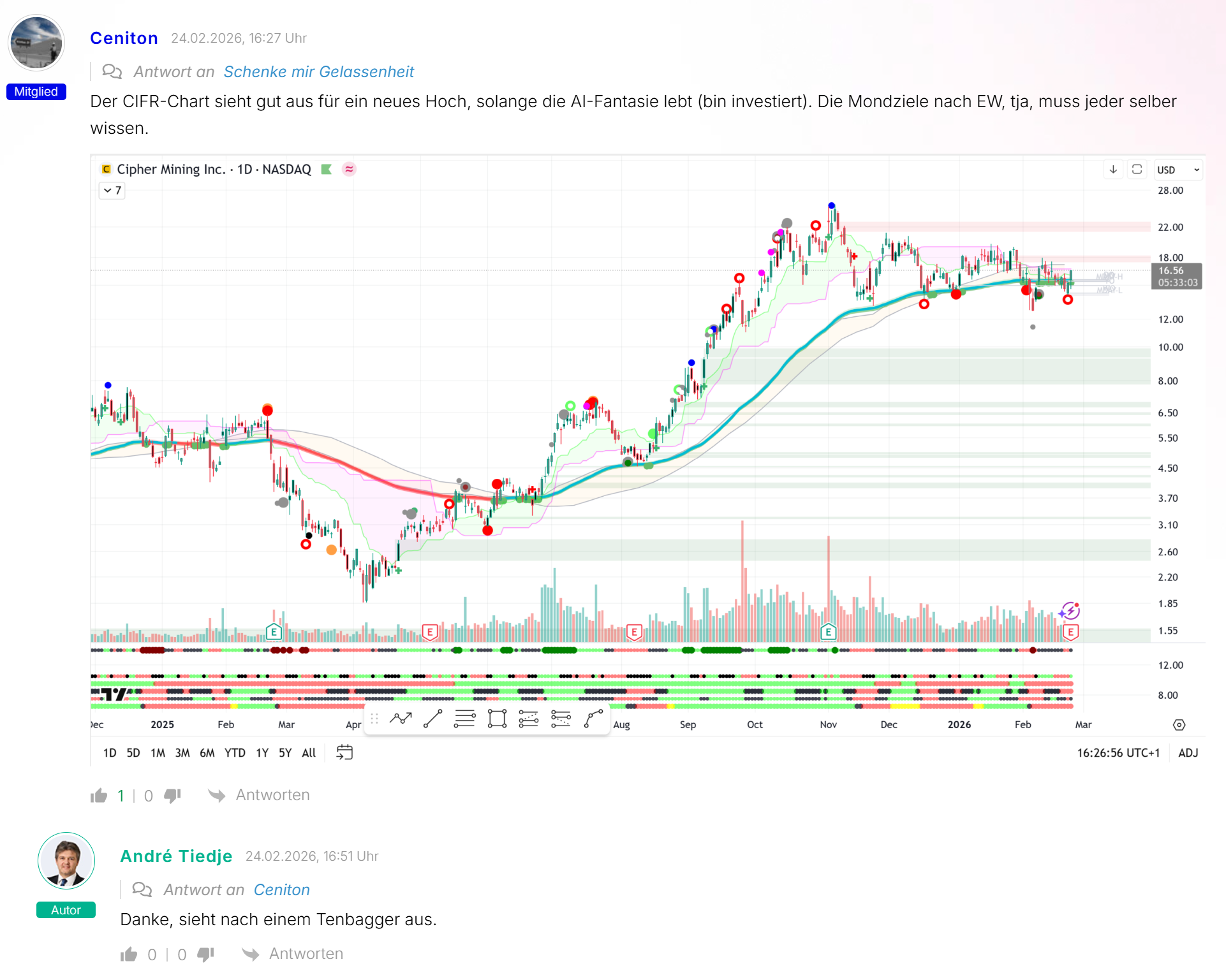Click the go-to-date calendar icon
The image size is (1226, 980).
tap(344, 752)
